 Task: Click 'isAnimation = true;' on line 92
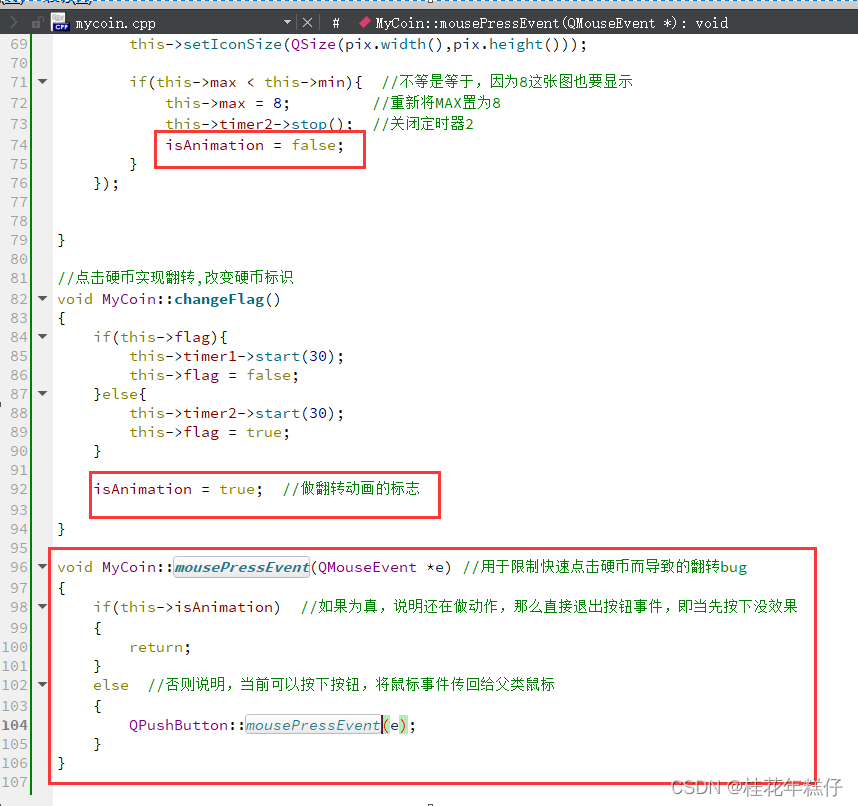pos(178,489)
